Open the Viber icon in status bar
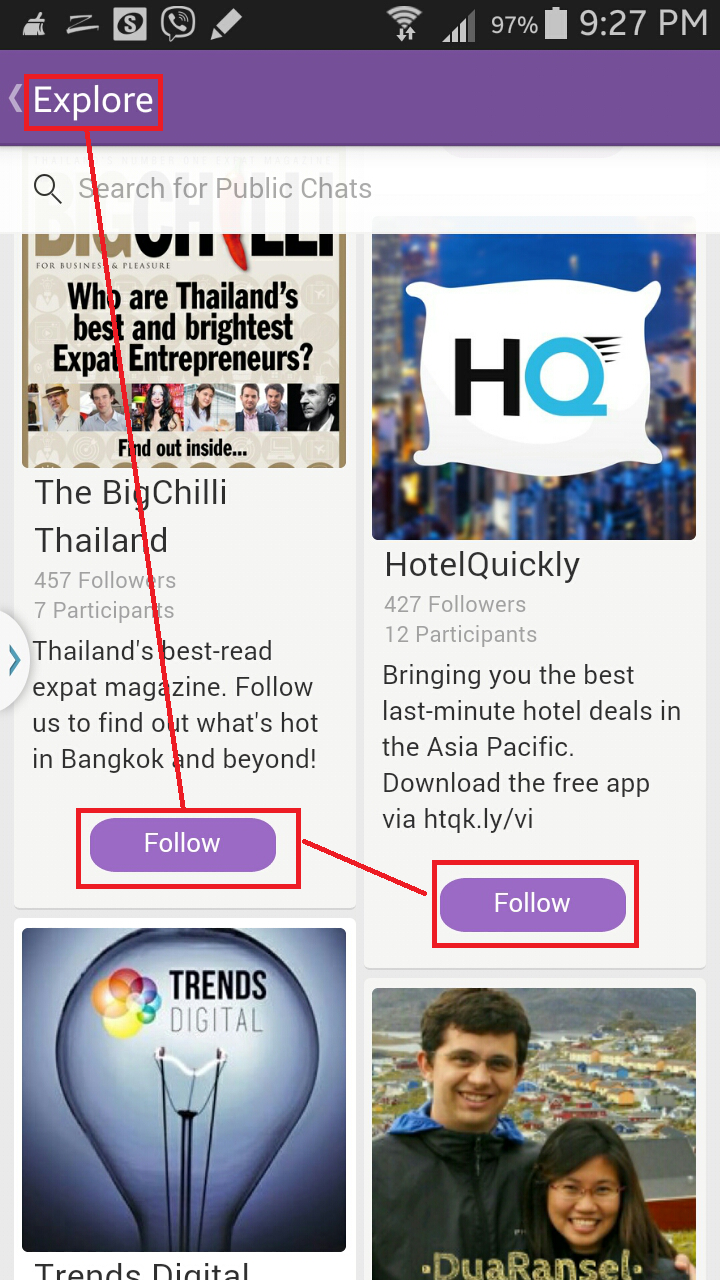Screen dimensions: 720x1280 pos(178,23)
